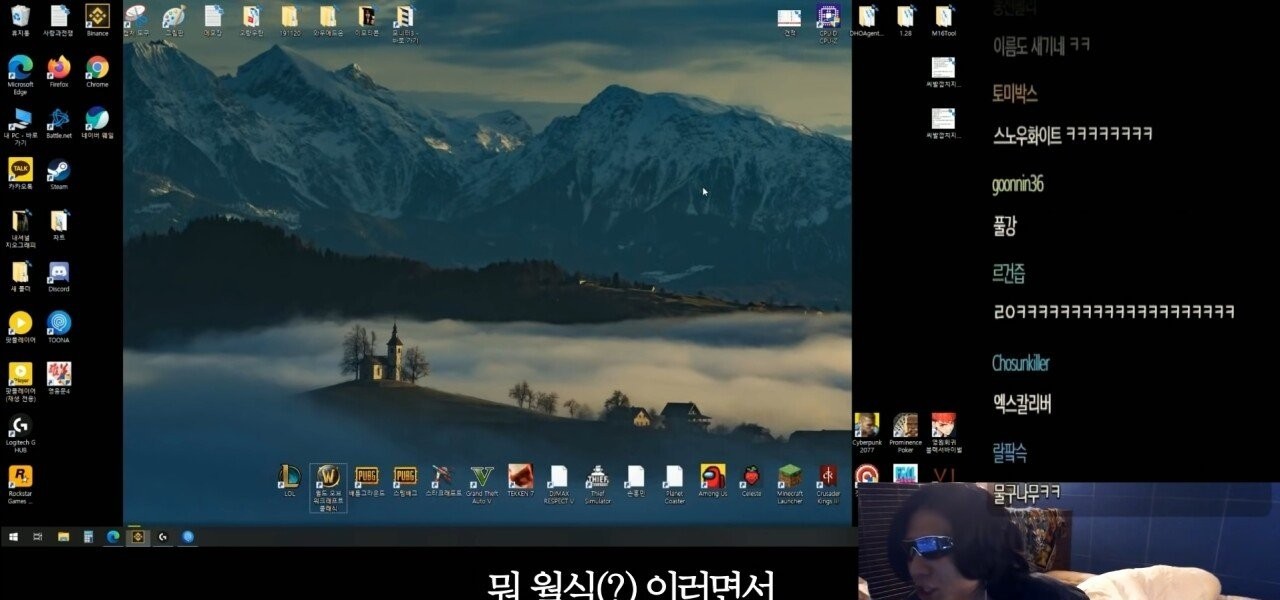Select the Cyberpunk 2077 desktop icon
The height and width of the screenshot is (600, 1280).
pos(867,426)
